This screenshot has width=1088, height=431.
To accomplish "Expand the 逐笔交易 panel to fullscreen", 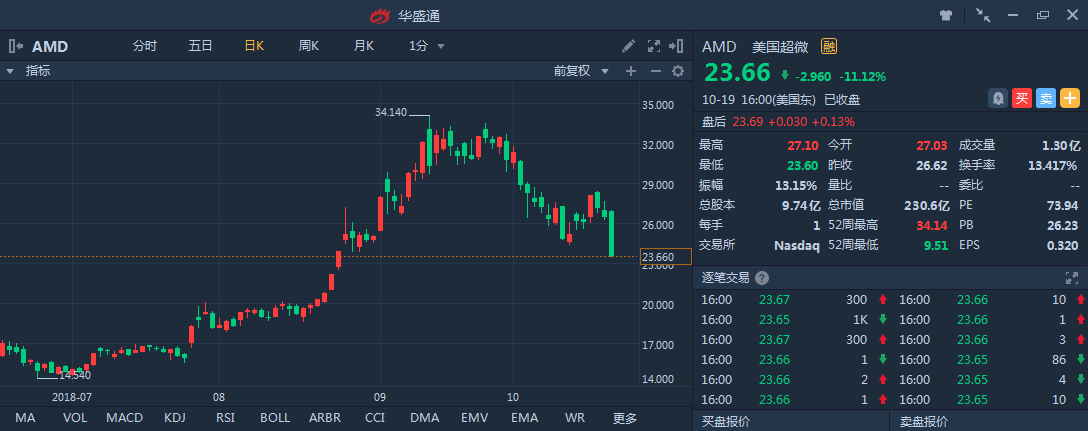I will tap(1073, 278).
